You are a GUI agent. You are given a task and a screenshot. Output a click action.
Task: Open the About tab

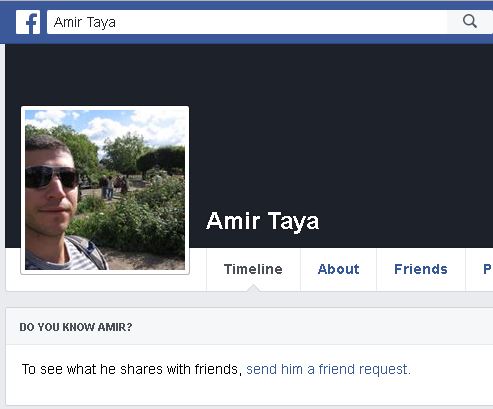click(x=339, y=269)
